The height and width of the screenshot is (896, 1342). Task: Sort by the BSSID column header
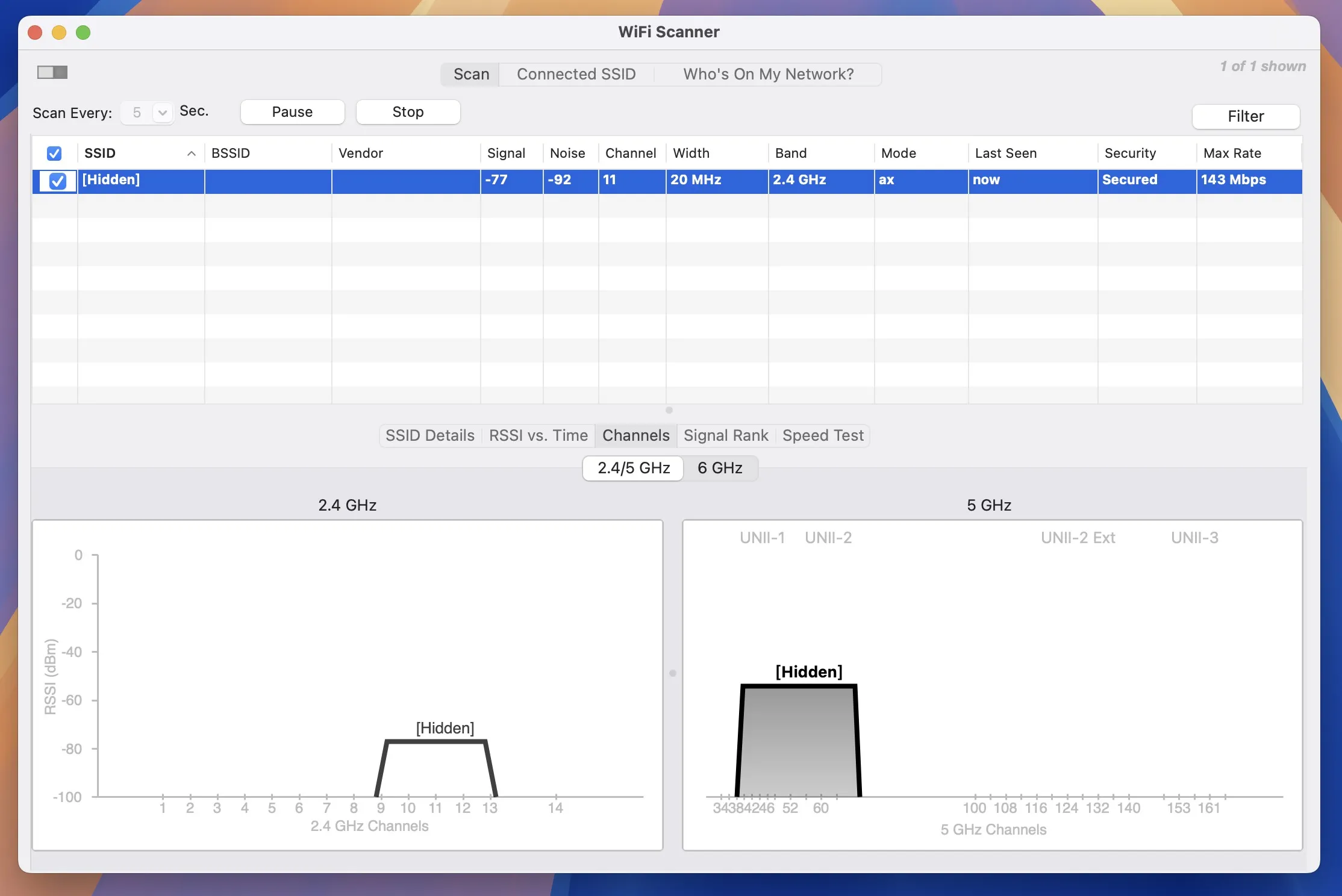(268, 154)
